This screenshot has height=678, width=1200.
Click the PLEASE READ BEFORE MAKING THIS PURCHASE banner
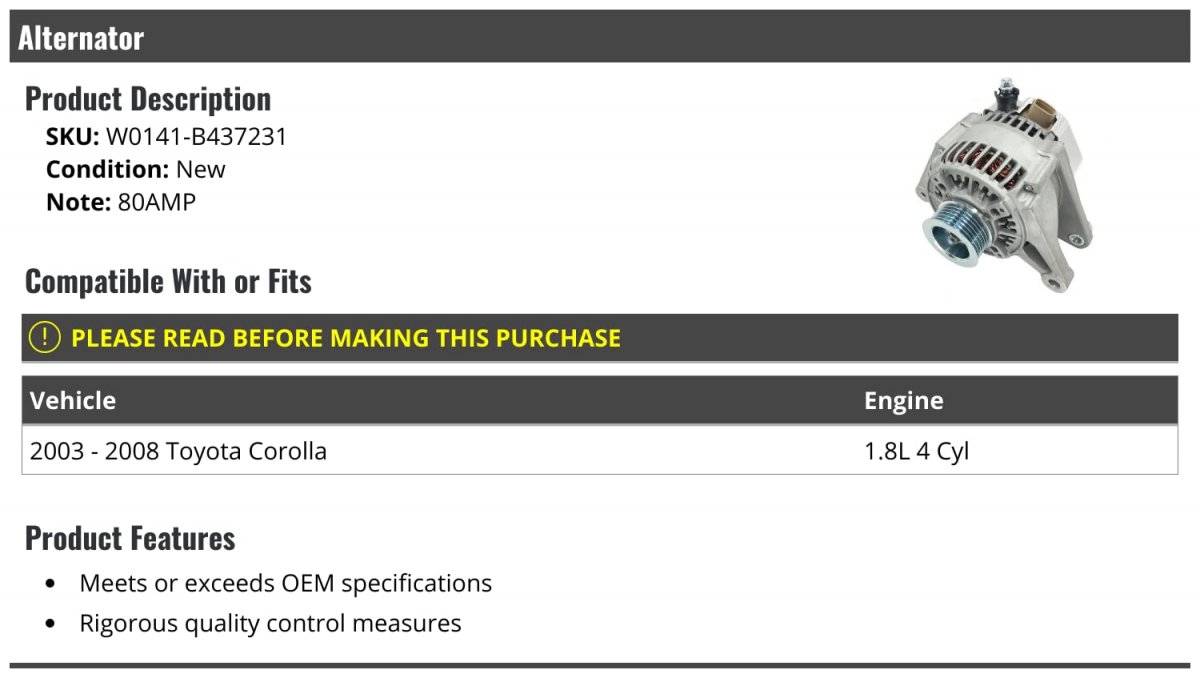(x=600, y=338)
